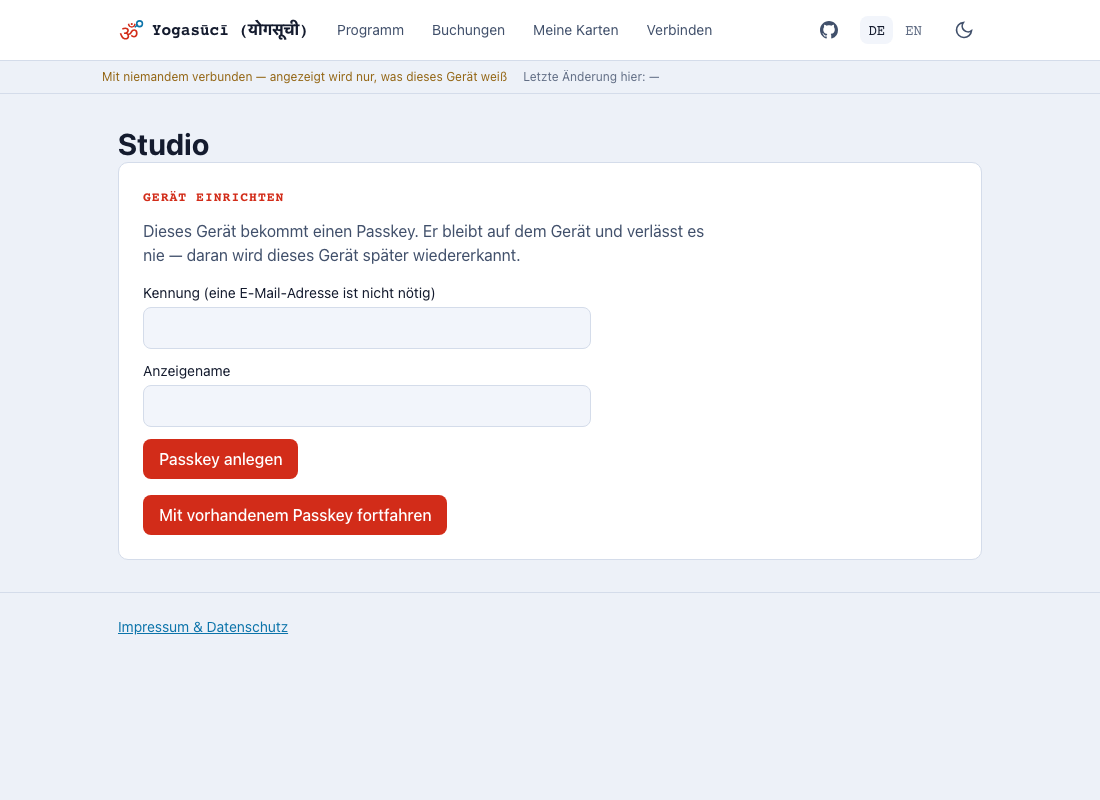Switch language to EN
Viewport: 1100px width, 800px height.
[913, 30]
